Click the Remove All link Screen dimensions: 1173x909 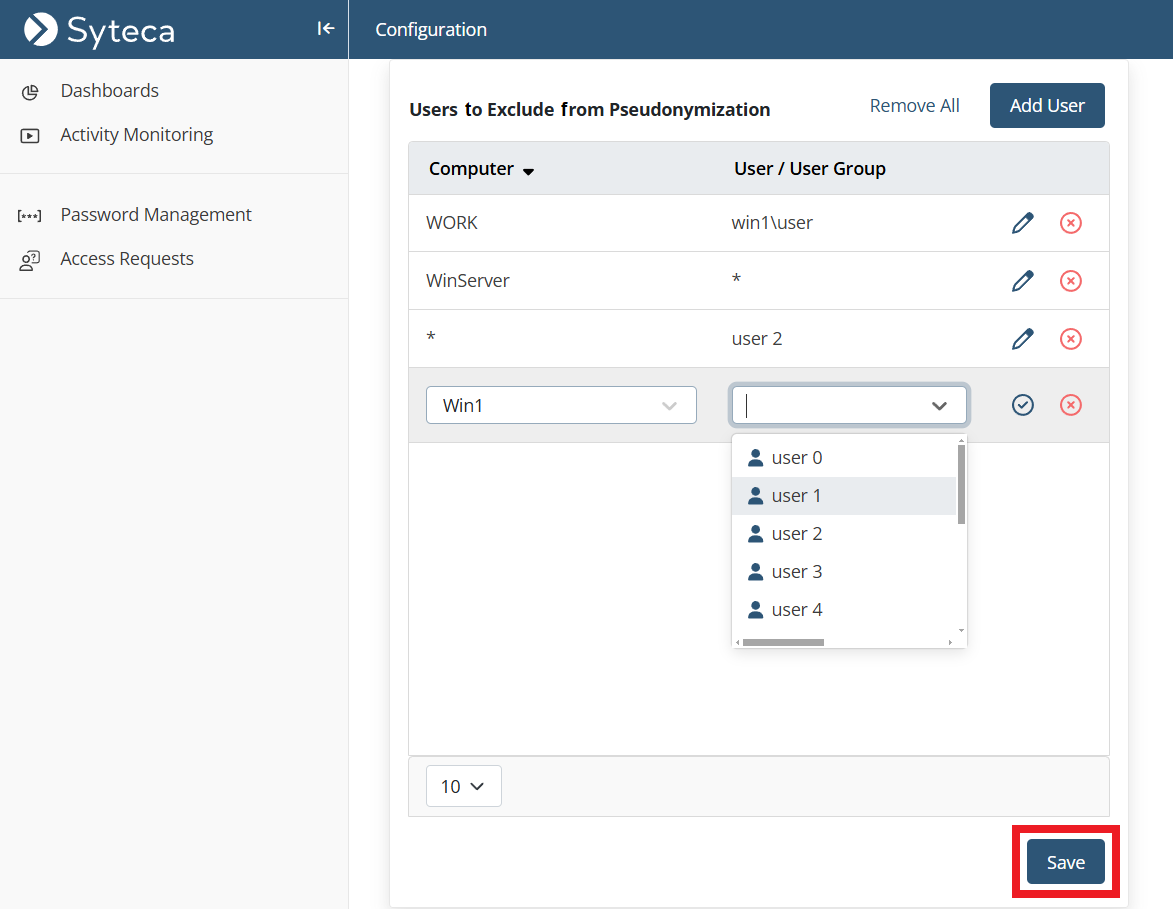[914, 106]
